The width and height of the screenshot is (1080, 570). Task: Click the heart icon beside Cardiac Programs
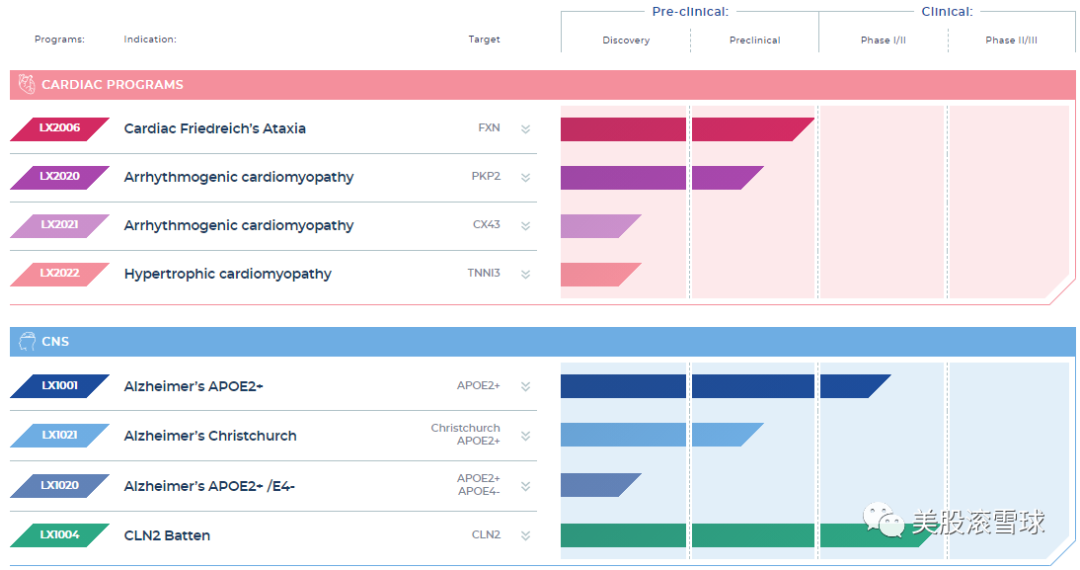27,85
